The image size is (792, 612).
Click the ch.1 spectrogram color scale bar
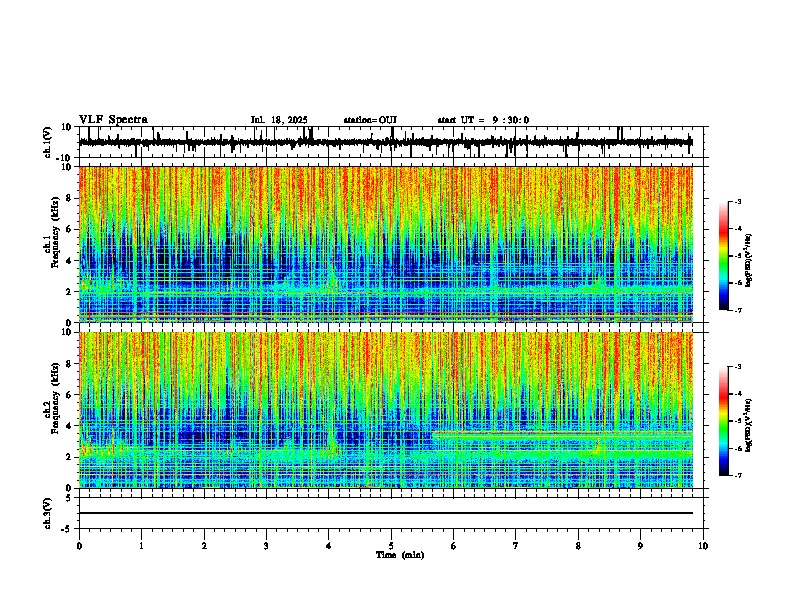coord(723,256)
